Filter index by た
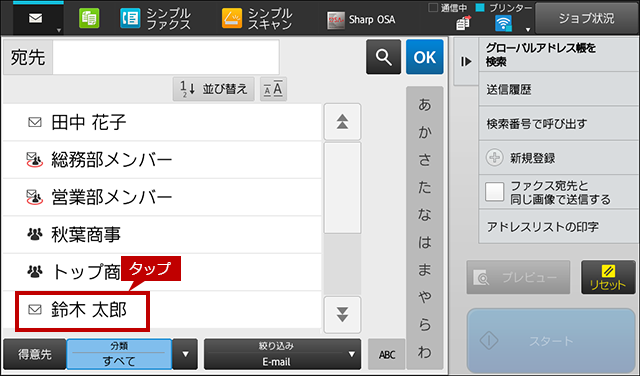The image size is (640, 376). pos(424,187)
